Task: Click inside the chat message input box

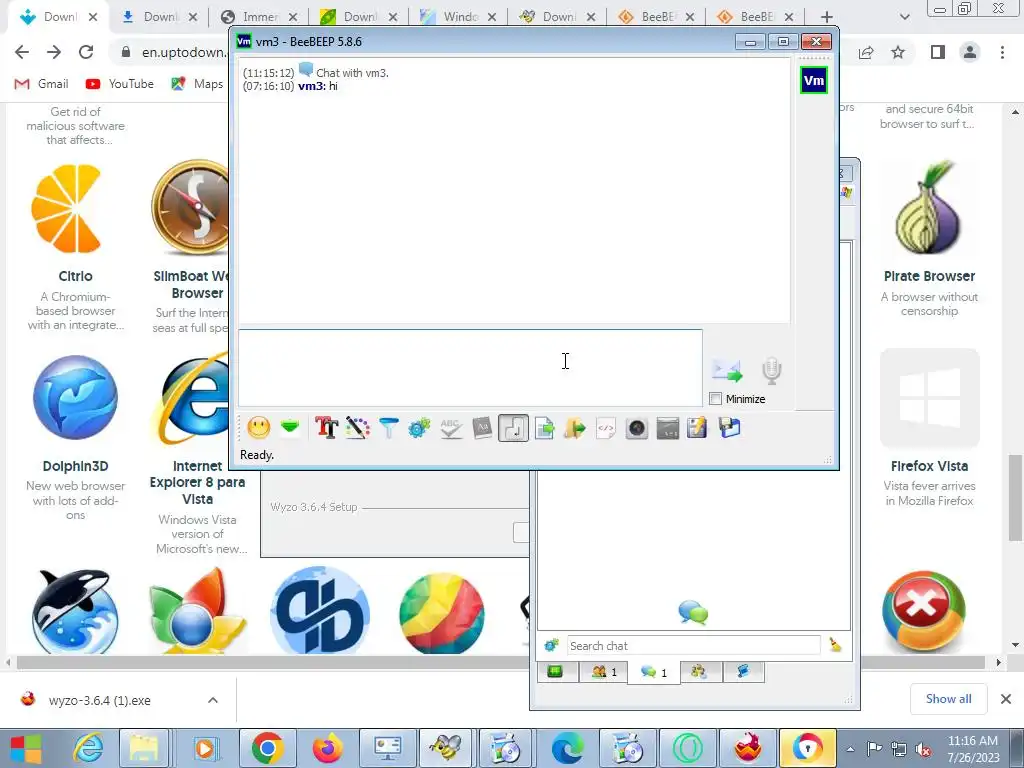Action: (x=470, y=368)
